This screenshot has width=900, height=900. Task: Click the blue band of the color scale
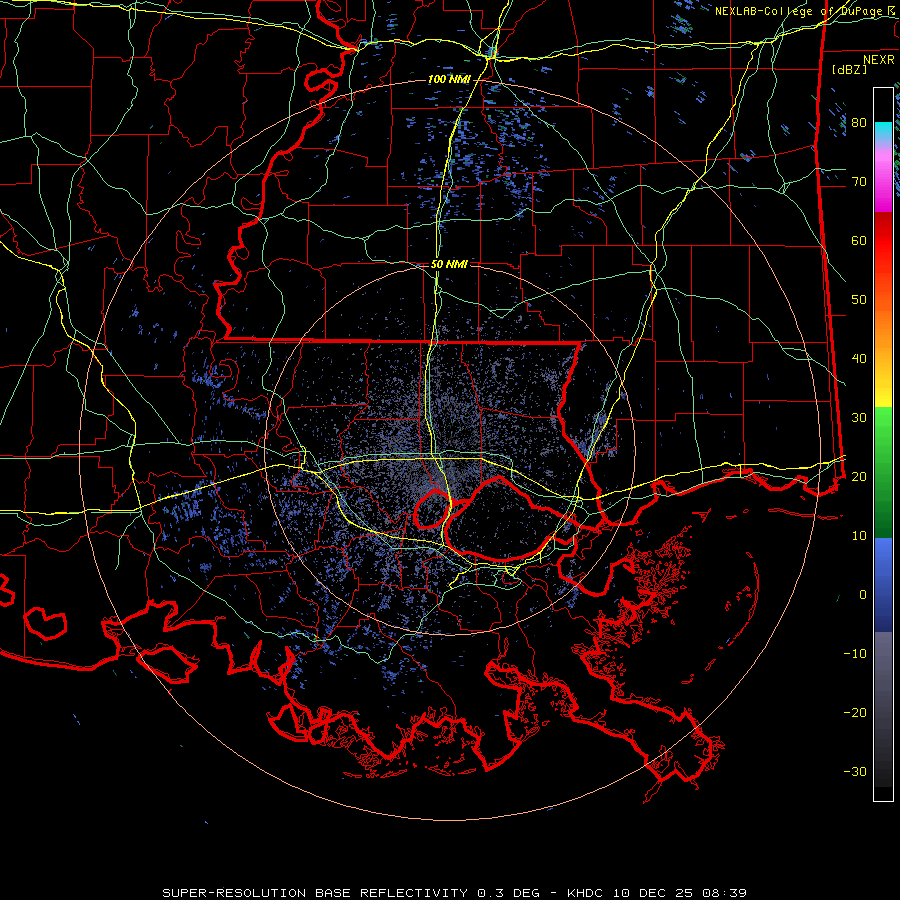[x=883, y=584]
